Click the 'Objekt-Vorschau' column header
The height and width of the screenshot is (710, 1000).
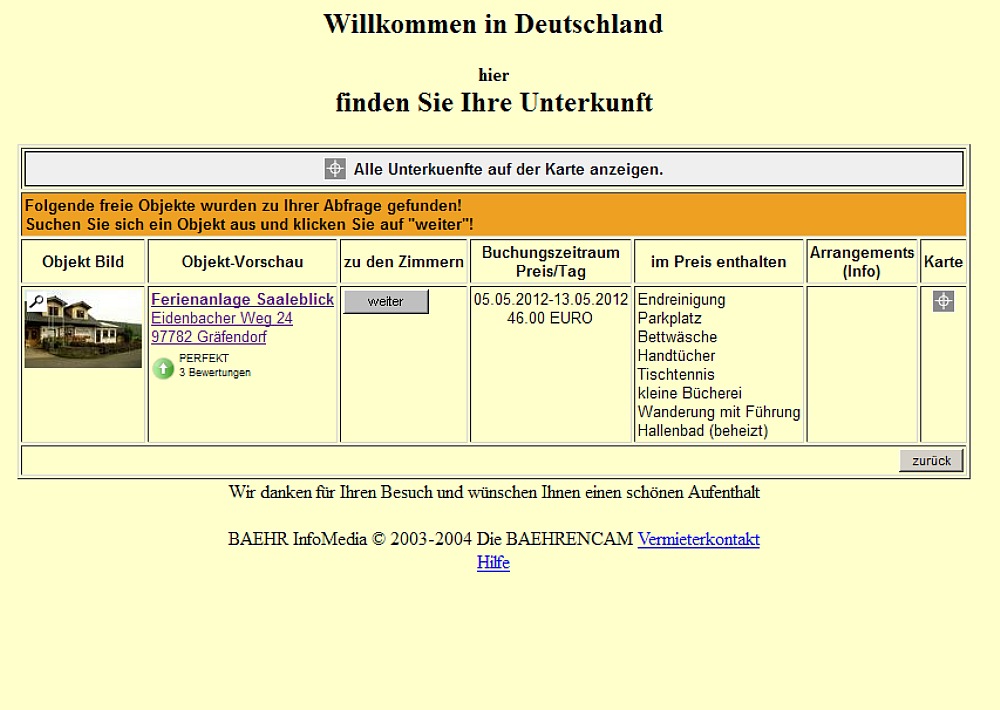[x=242, y=262]
